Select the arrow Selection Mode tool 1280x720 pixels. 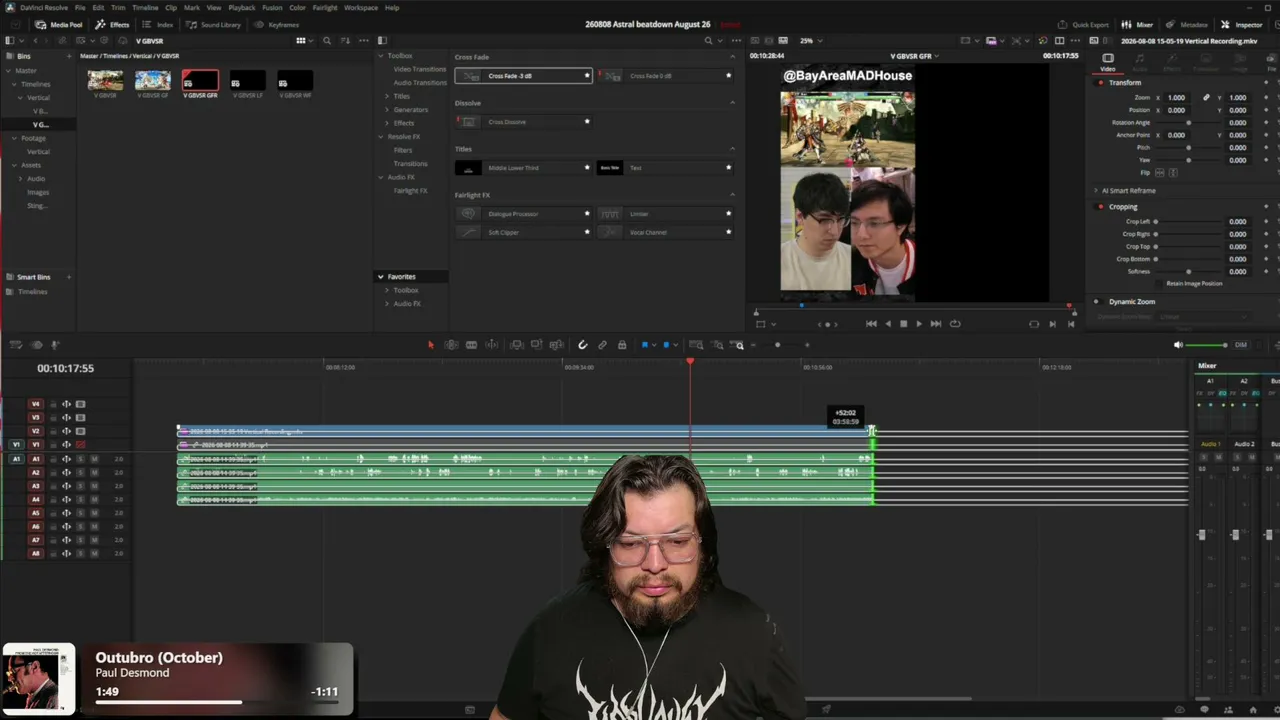coord(431,345)
